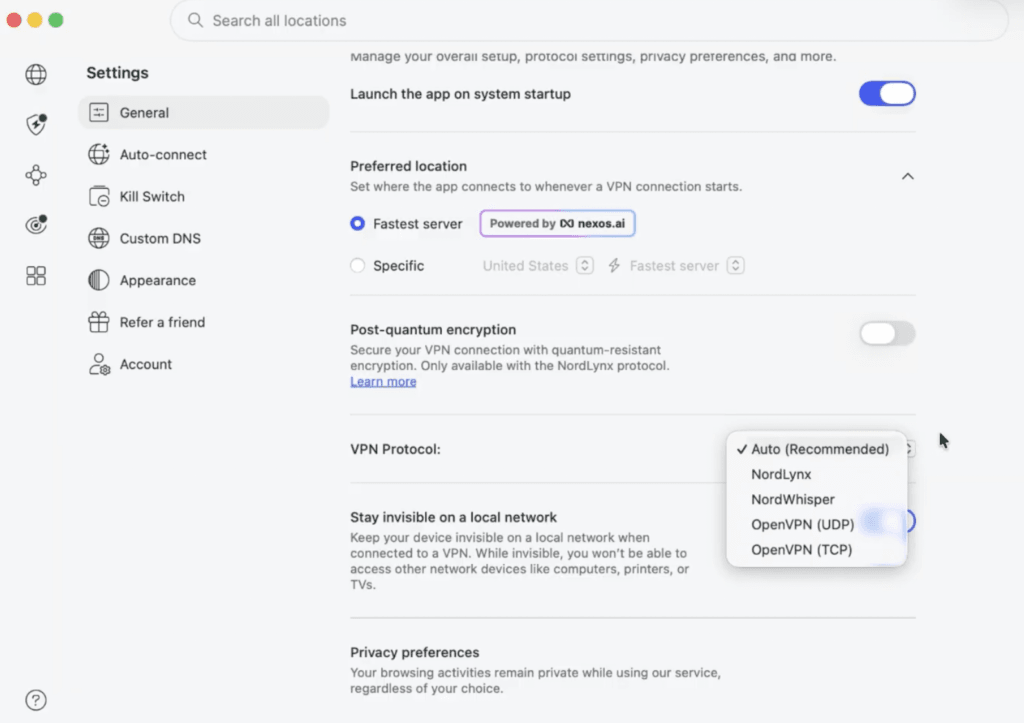Open the four-squares apps grid icon
Screen dimensions: 1024x723
pos(36,276)
